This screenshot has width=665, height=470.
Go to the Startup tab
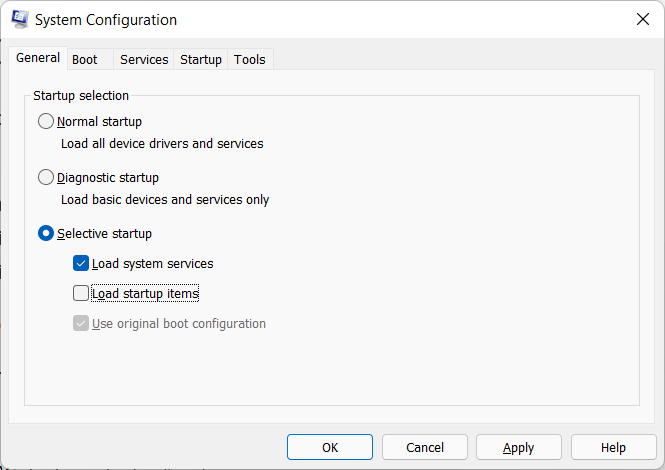coord(201,59)
